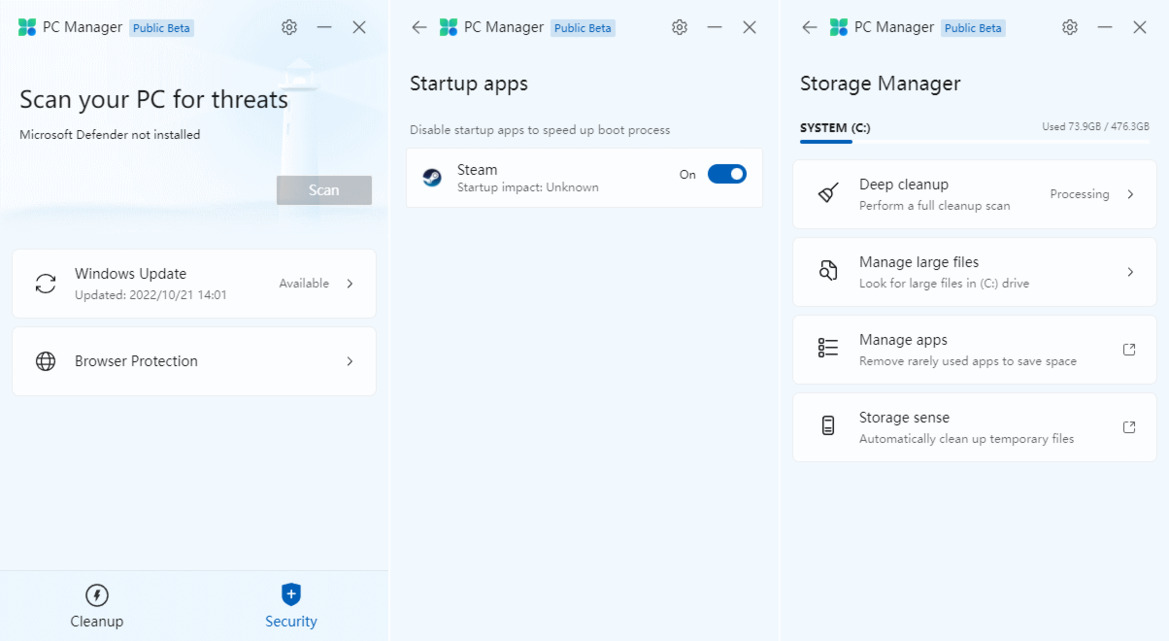Open the Storage sense title
The image size is (1169, 641).
tap(904, 417)
